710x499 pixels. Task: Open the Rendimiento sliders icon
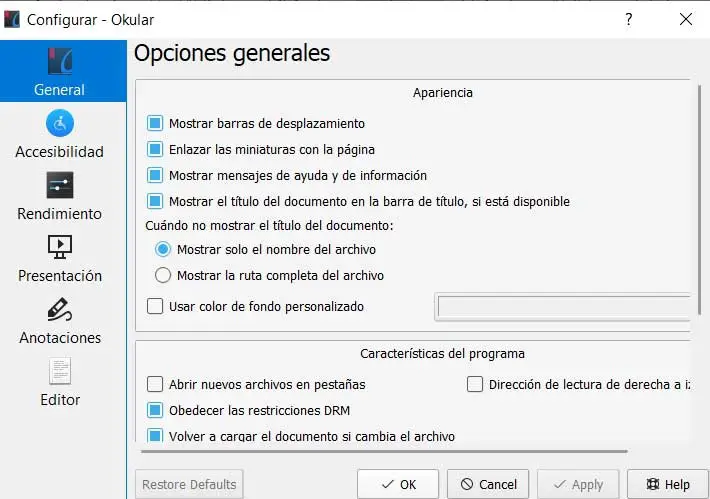(60, 185)
